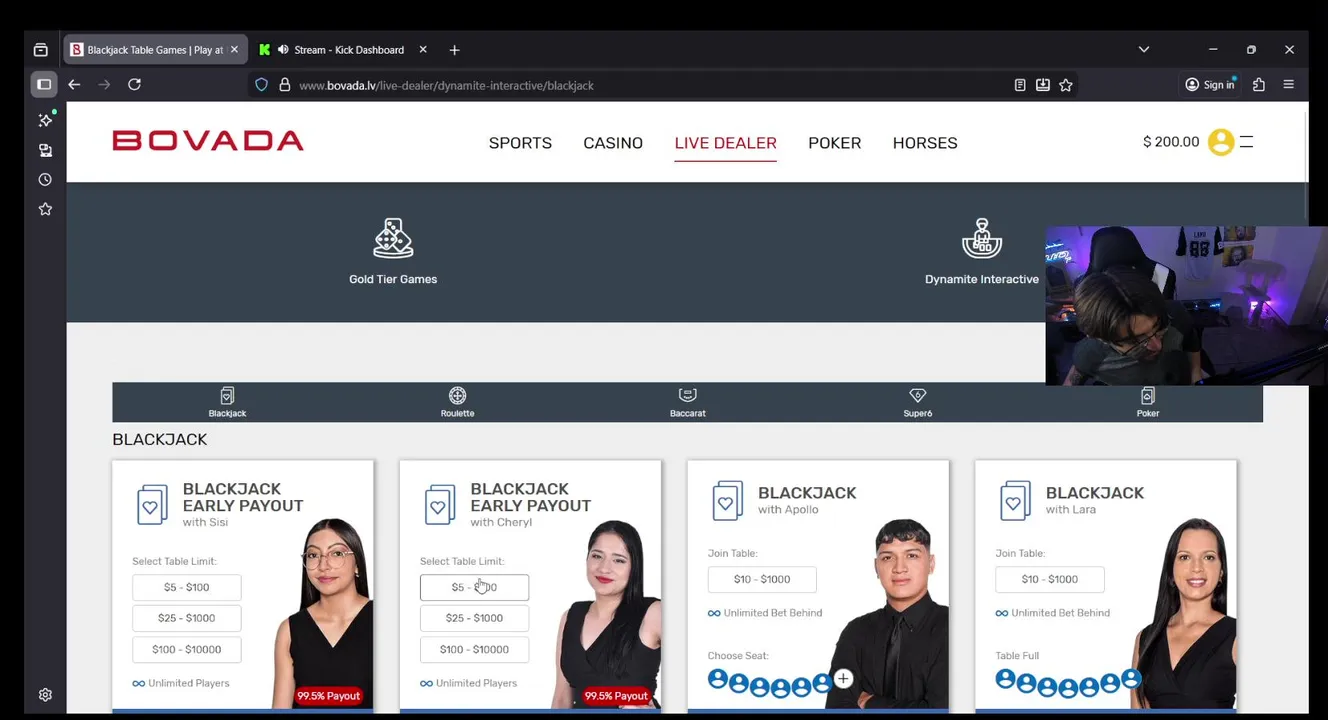This screenshot has height=720, width=1328.
Task: Go to the POKER section
Action: (x=834, y=143)
